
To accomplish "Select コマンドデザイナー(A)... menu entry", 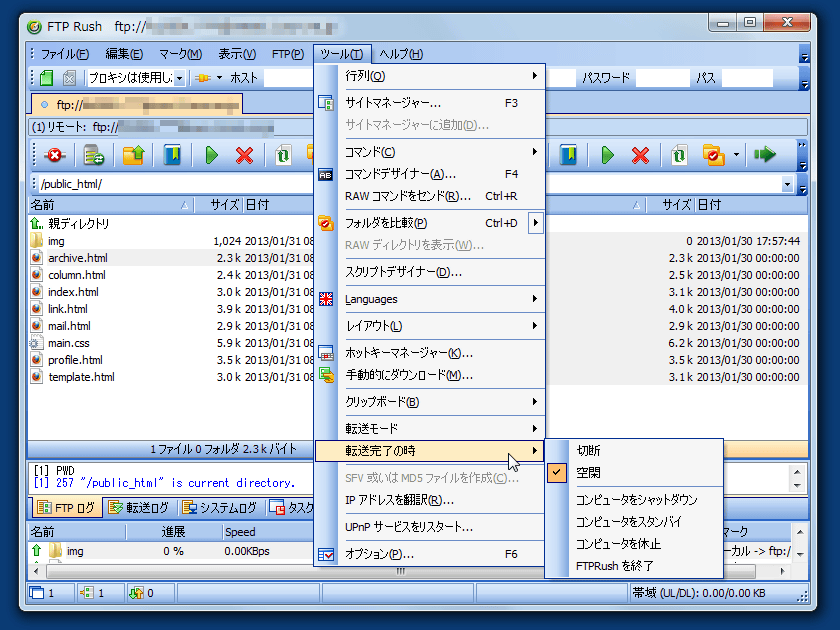I will tap(430, 174).
